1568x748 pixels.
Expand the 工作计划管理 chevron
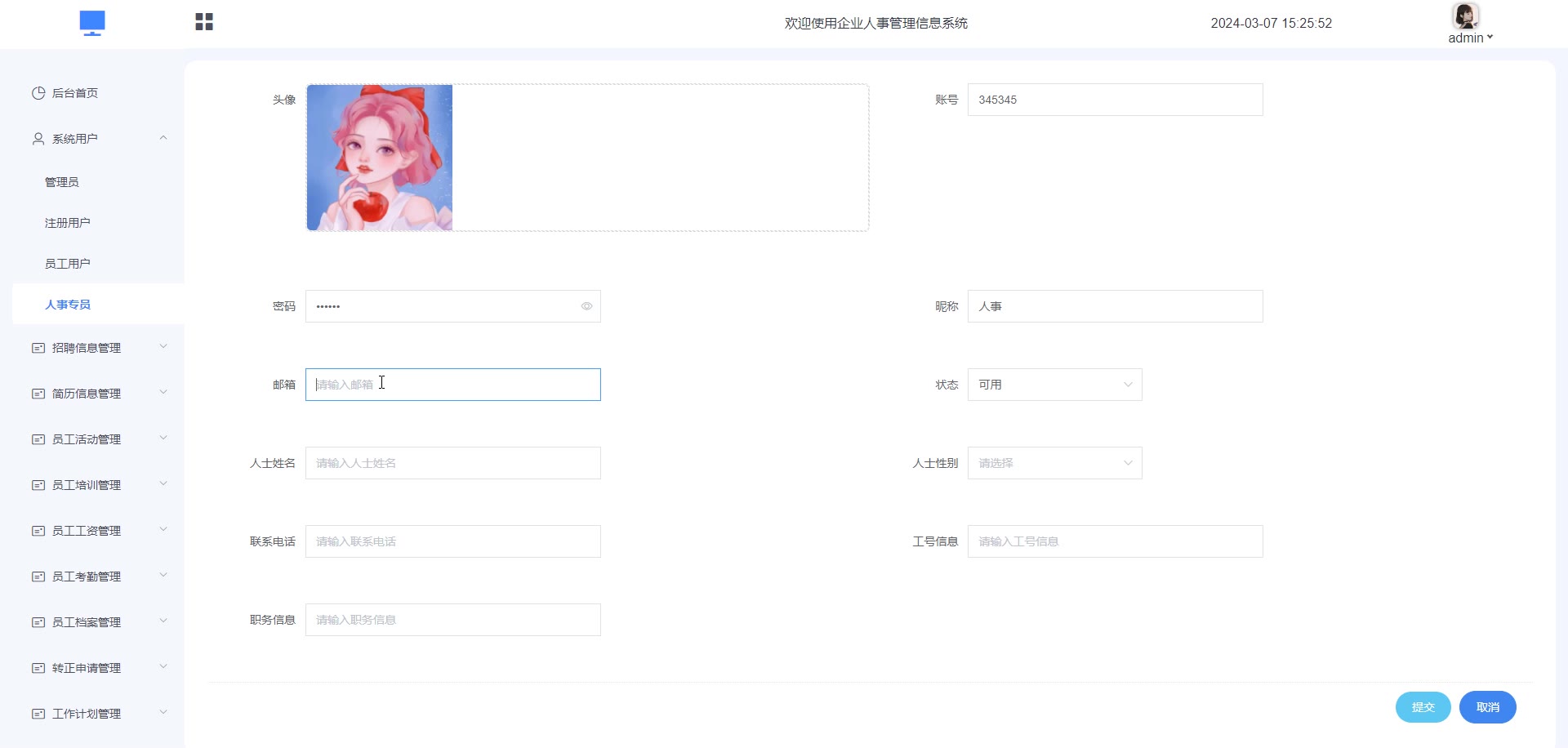point(163,712)
